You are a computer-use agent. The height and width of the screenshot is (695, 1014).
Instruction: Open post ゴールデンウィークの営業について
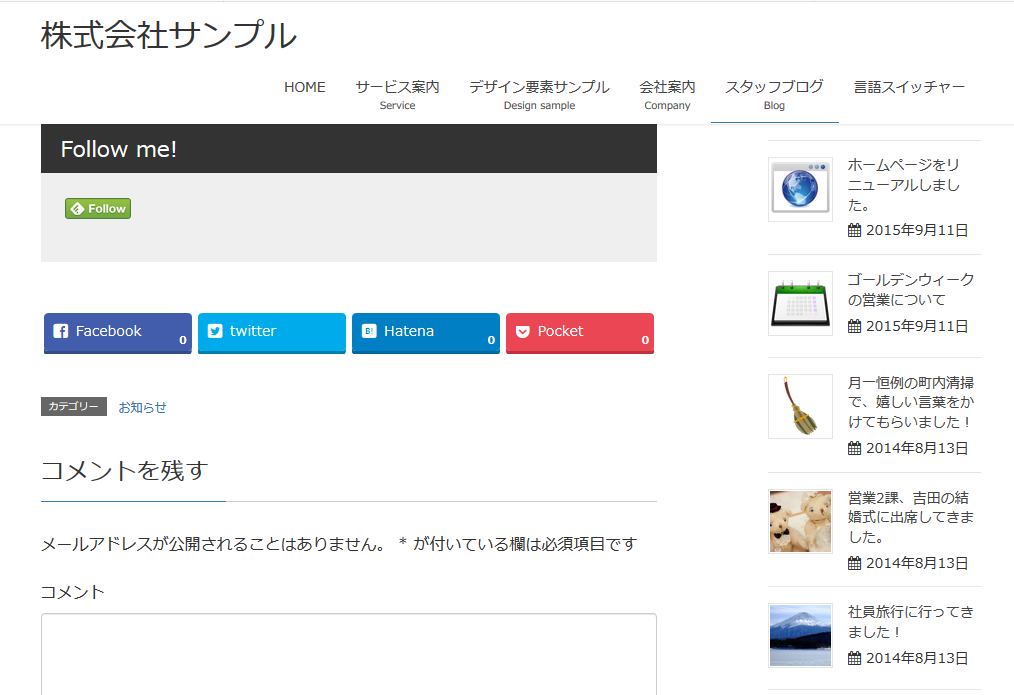pos(911,290)
